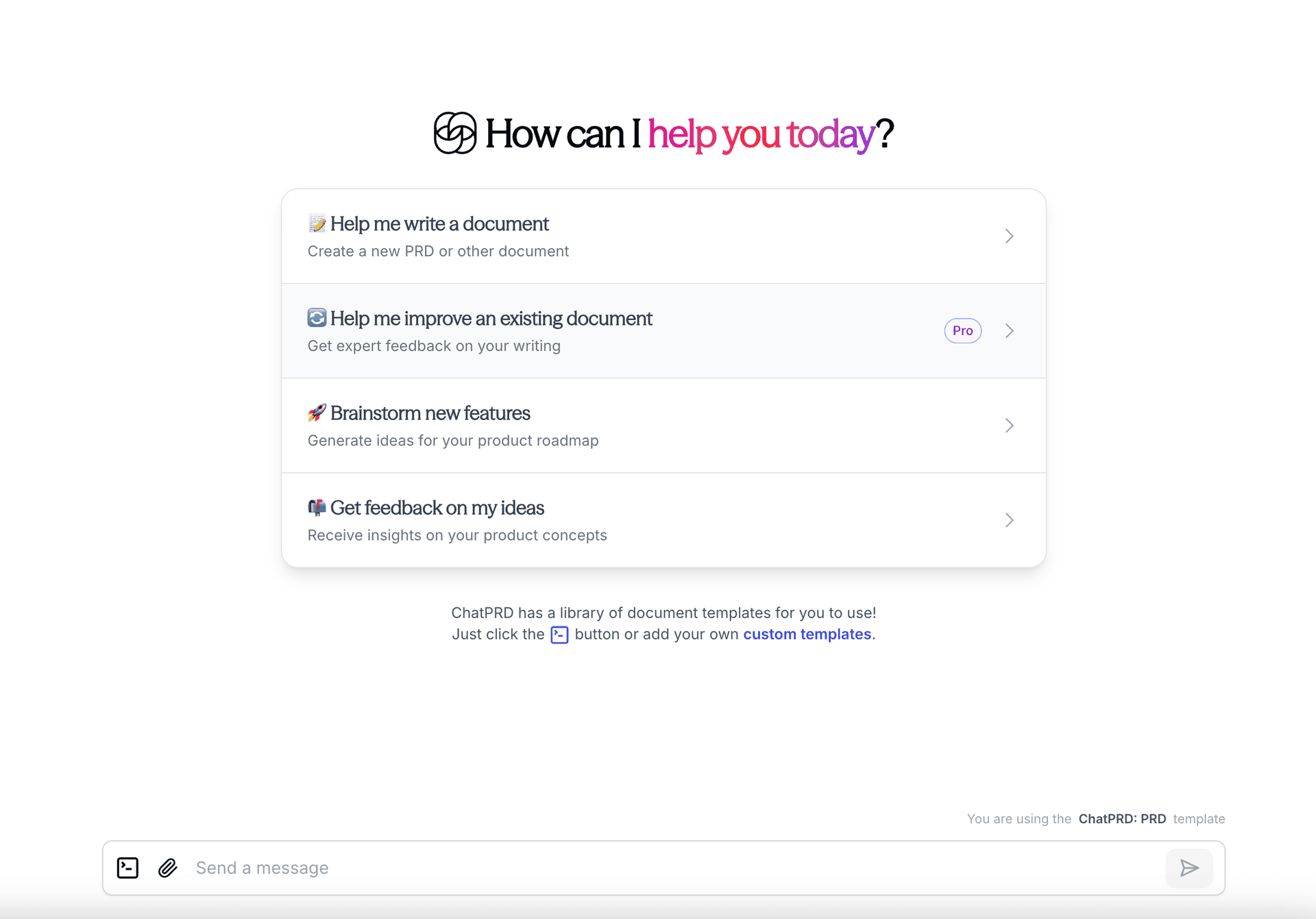The height and width of the screenshot is (919, 1316).
Task: Select the "Brainstorm new features" title
Action: click(430, 413)
